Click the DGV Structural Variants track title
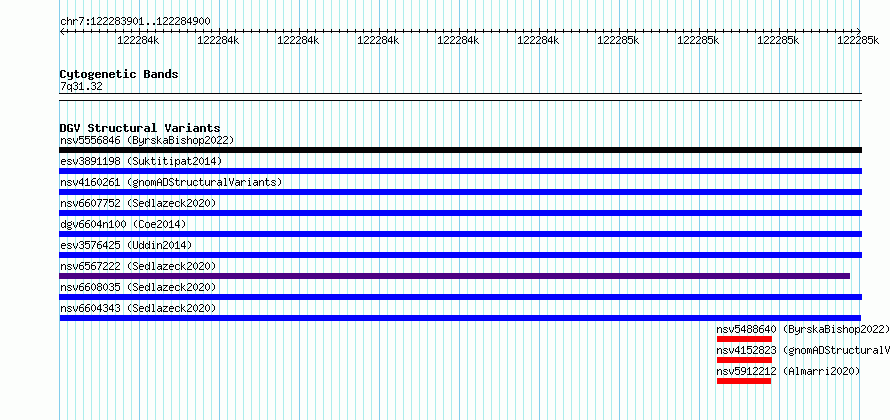This screenshot has height=420, width=890. click(x=140, y=128)
